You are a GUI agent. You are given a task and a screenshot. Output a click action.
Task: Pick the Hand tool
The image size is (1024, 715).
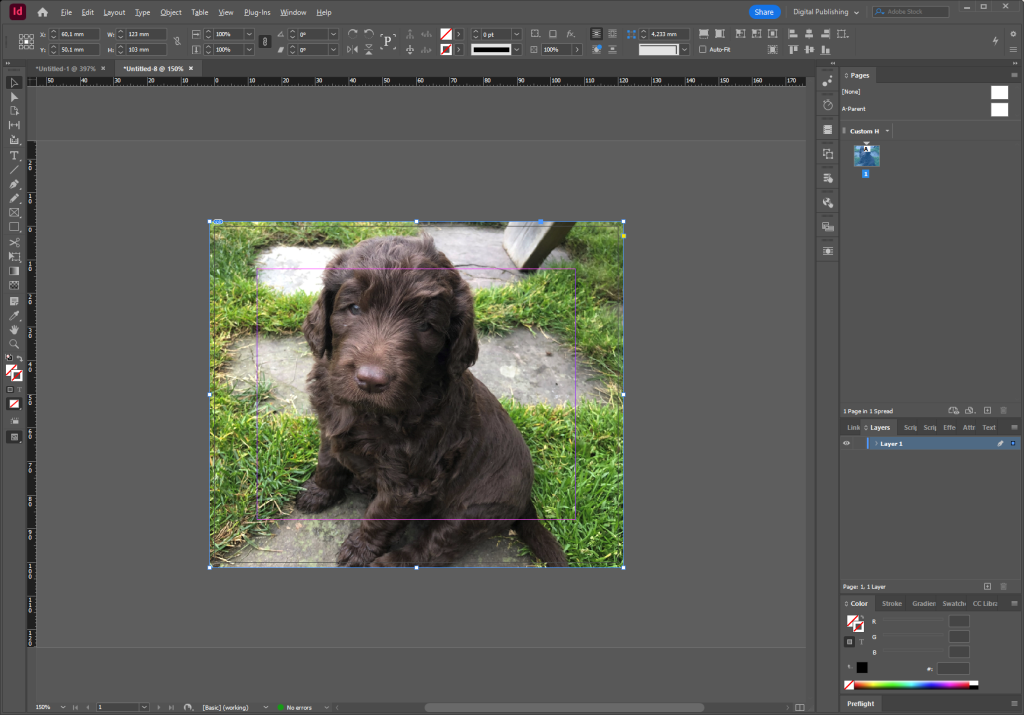point(14,329)
